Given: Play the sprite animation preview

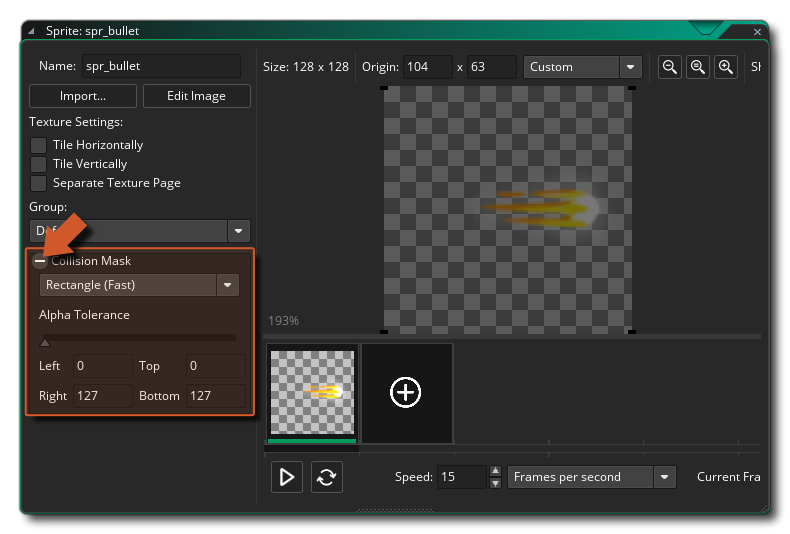Looking at the screenshot, I should [287, 477].
